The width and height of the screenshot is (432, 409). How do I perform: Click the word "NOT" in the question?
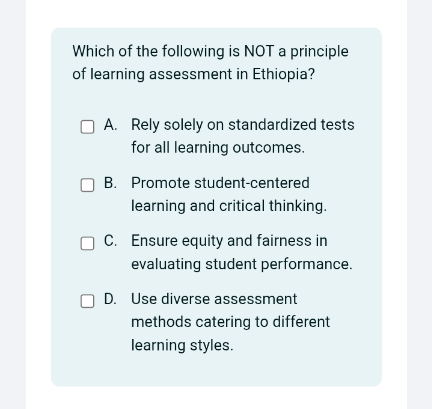259,51
